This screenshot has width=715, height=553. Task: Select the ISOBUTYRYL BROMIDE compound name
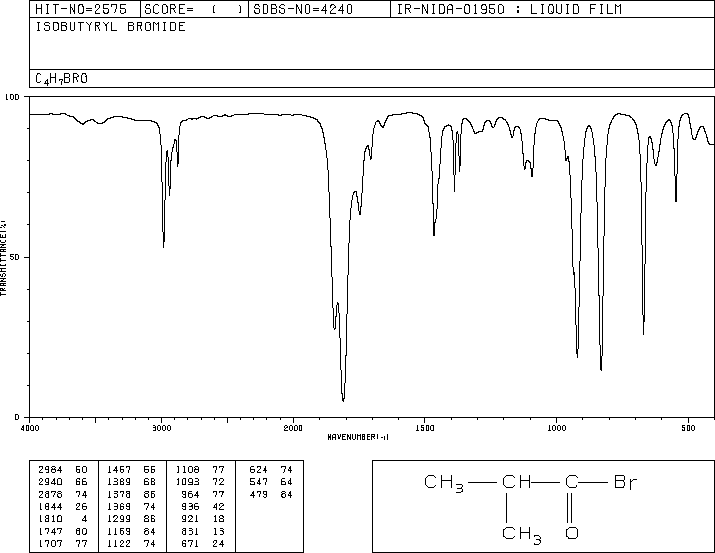tap(110, 26)
